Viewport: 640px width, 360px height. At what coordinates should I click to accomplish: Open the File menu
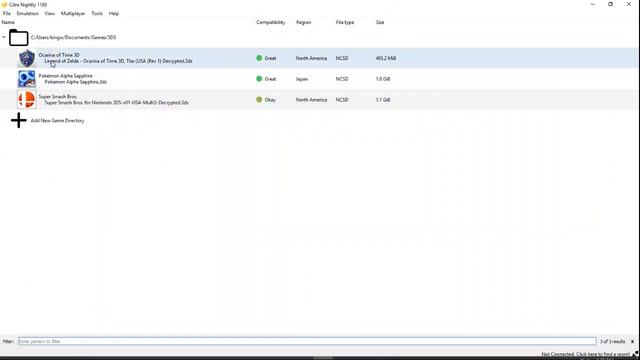[7, 13]
